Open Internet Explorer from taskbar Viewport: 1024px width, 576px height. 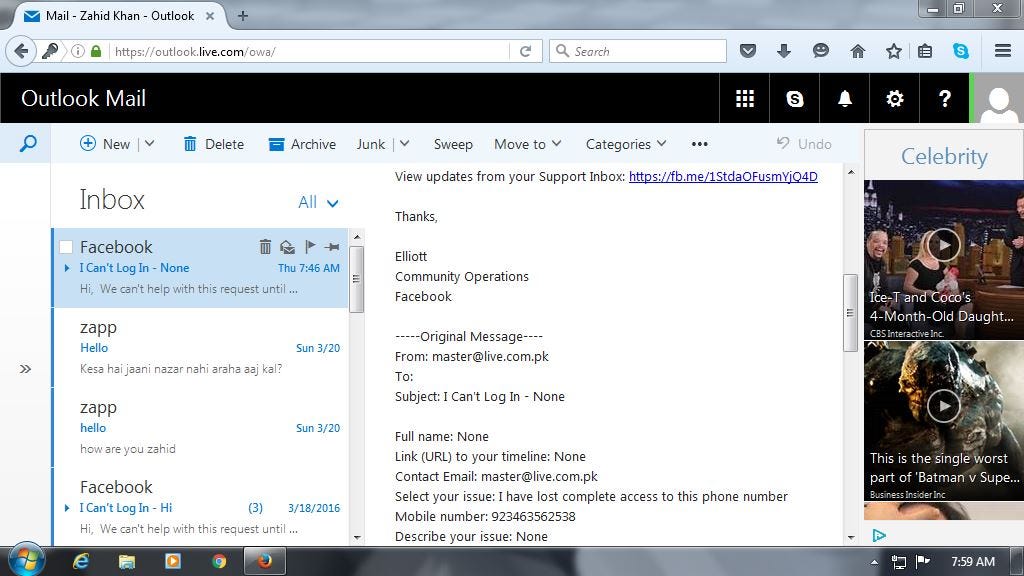coord(81,561)
